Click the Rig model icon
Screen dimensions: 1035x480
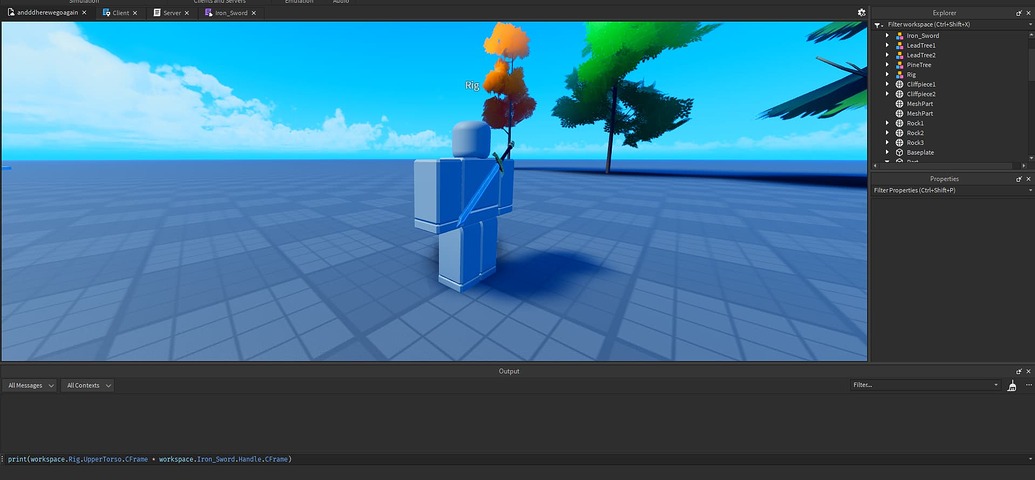pyautogui.click(x=899, y=75)
